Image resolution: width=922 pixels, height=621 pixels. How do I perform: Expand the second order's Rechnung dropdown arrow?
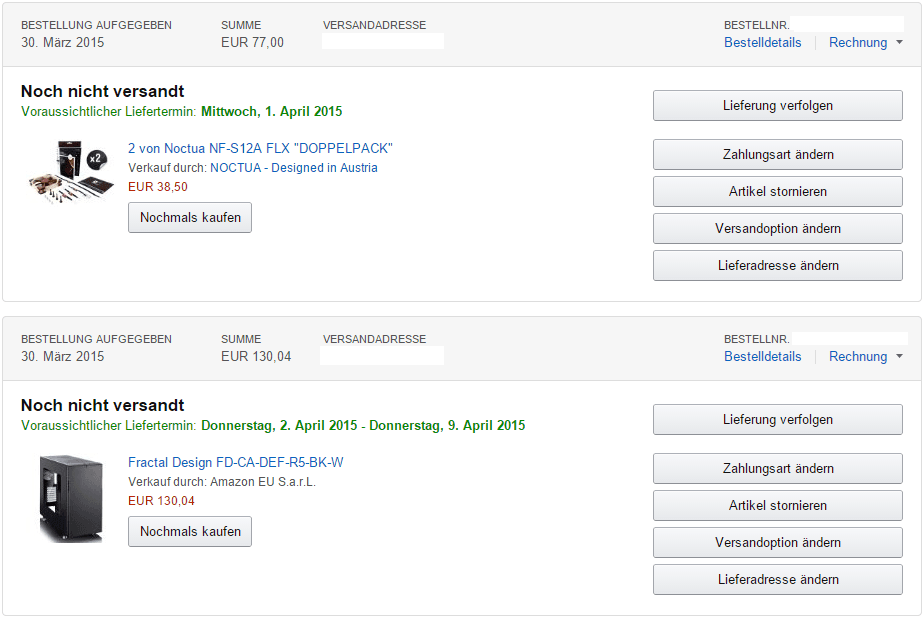click(899, 356)
